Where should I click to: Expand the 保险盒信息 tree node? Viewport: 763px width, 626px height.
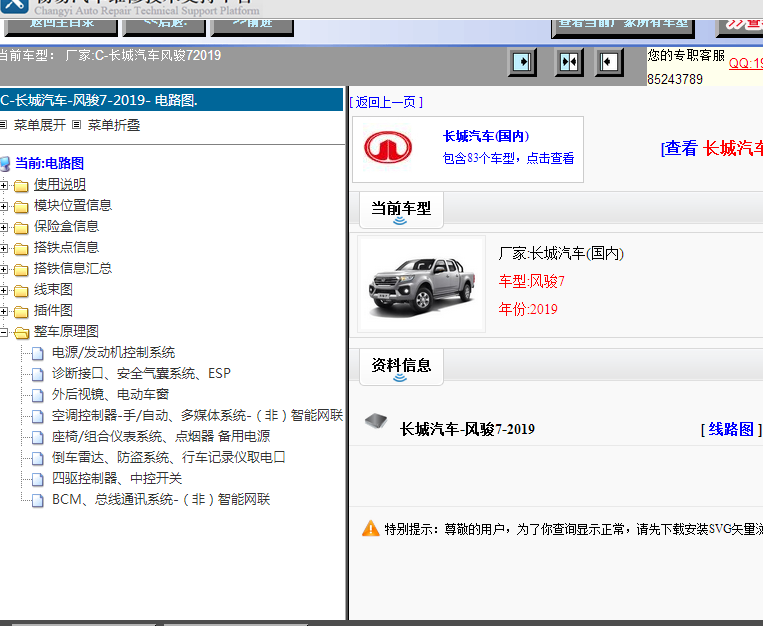tap(3, 227)
